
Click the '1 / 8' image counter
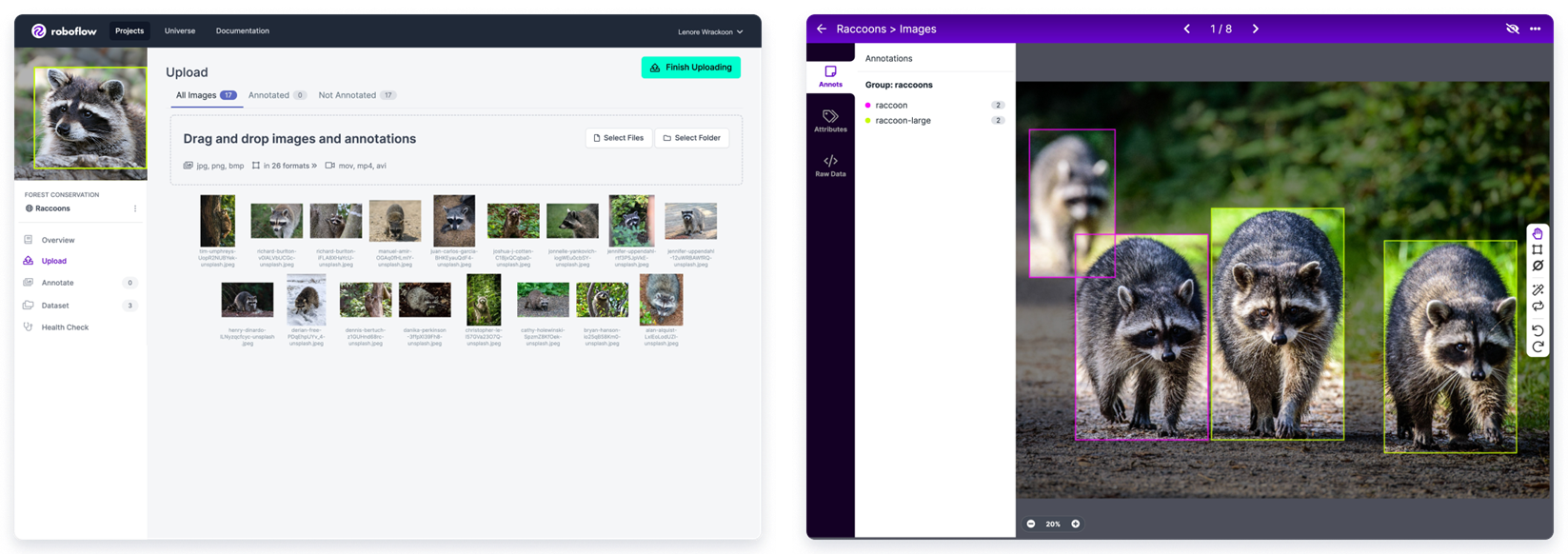pos(1221,29)
